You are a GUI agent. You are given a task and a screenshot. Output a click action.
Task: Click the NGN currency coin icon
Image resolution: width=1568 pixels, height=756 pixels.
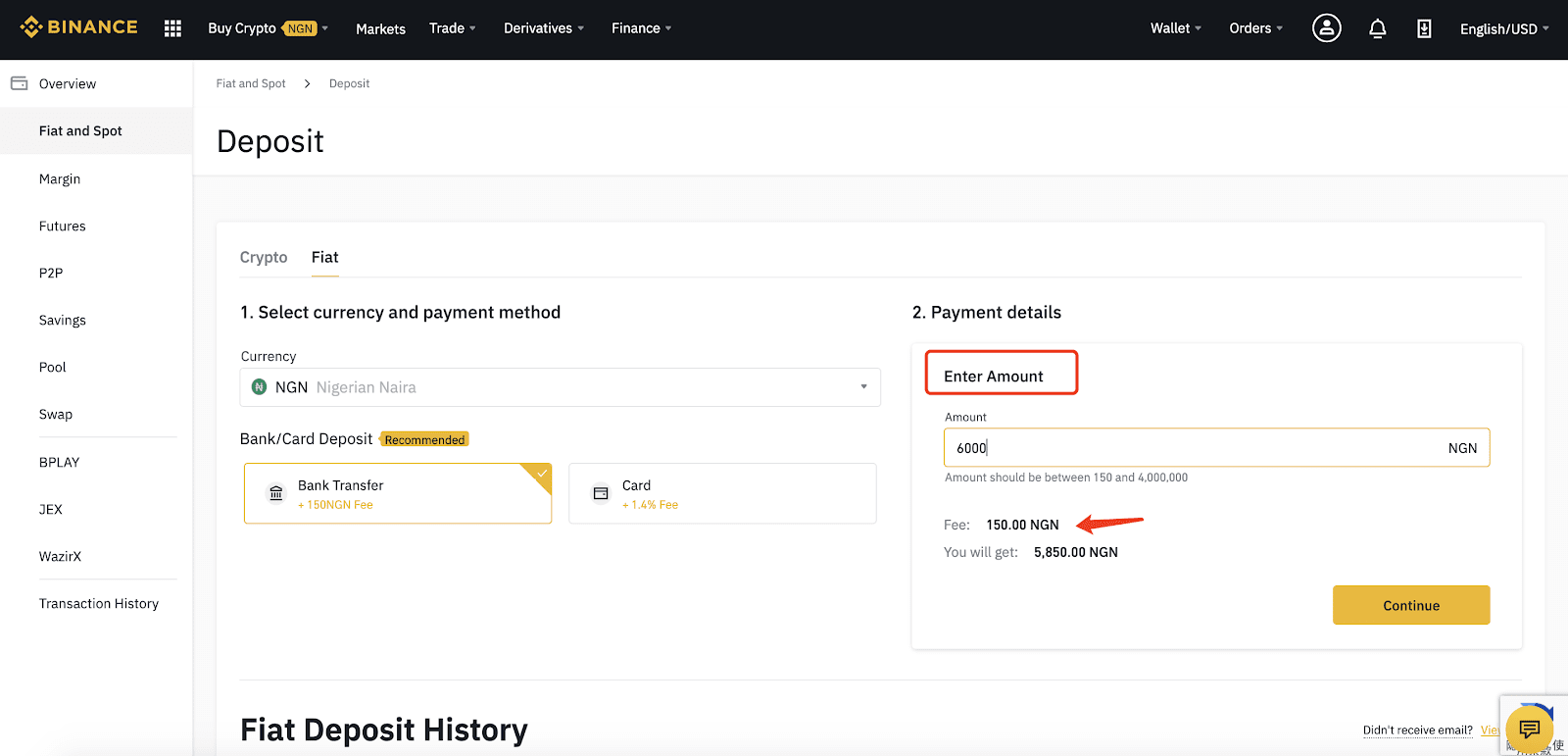[259, 387]
